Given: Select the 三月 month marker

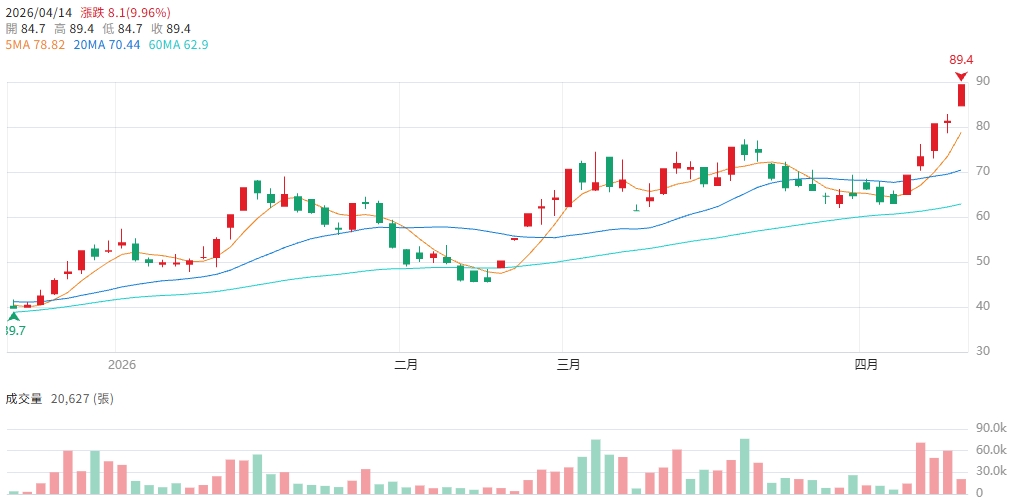Looking at the screenshot, I should 568,364.
